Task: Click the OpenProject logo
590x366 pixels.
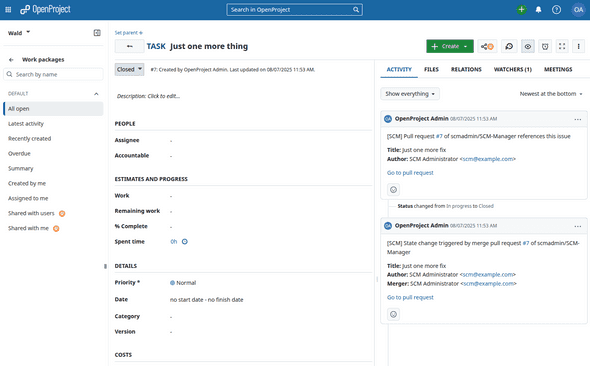Action: click(45, 9)
